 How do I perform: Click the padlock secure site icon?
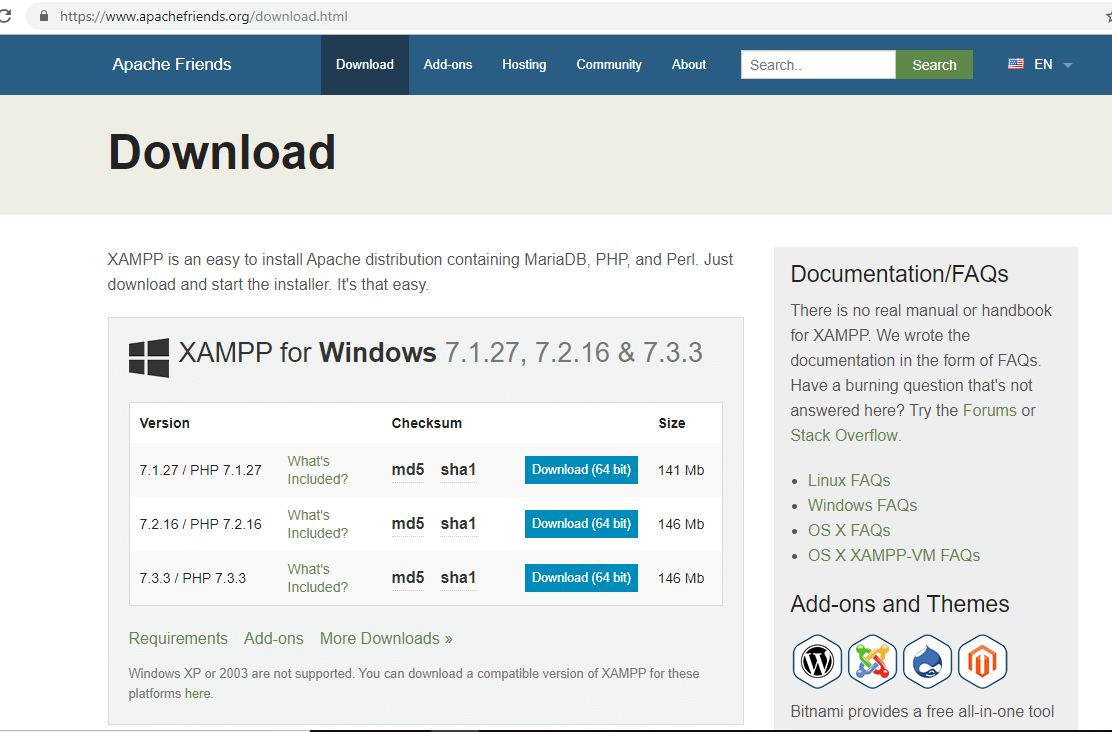tap(43, 17)
